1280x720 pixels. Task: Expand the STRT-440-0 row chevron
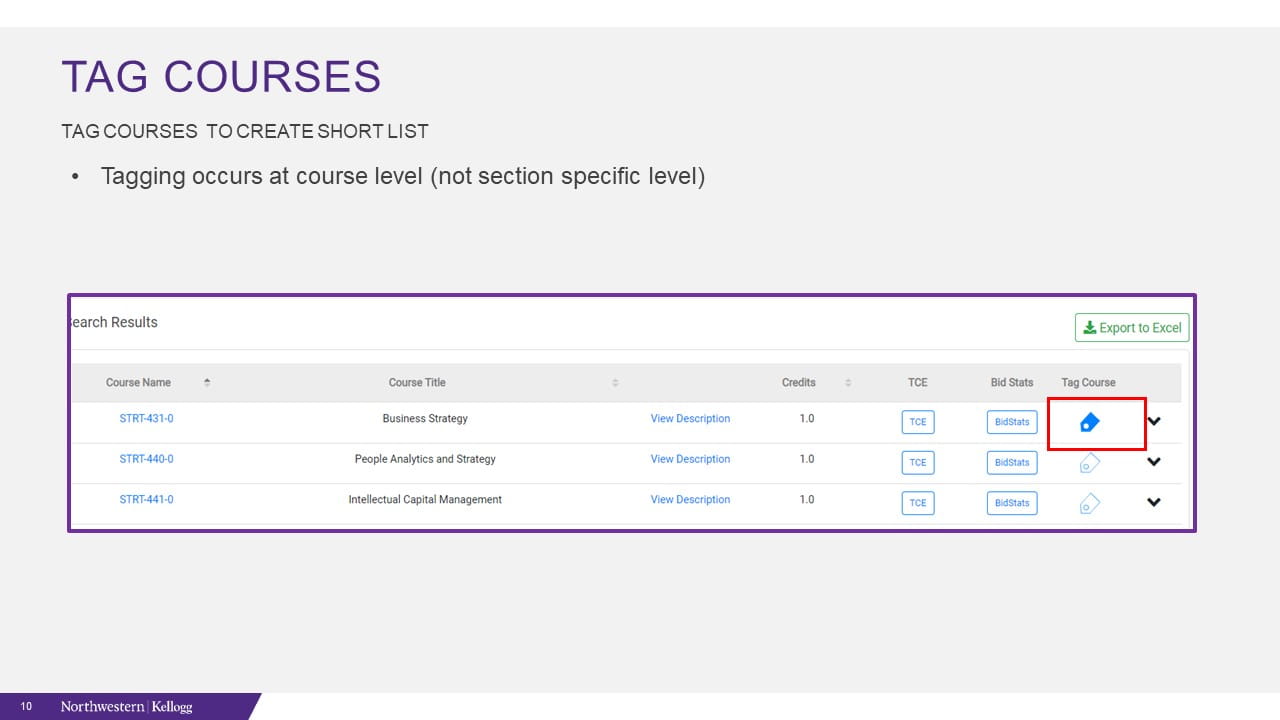point(1154,462)
